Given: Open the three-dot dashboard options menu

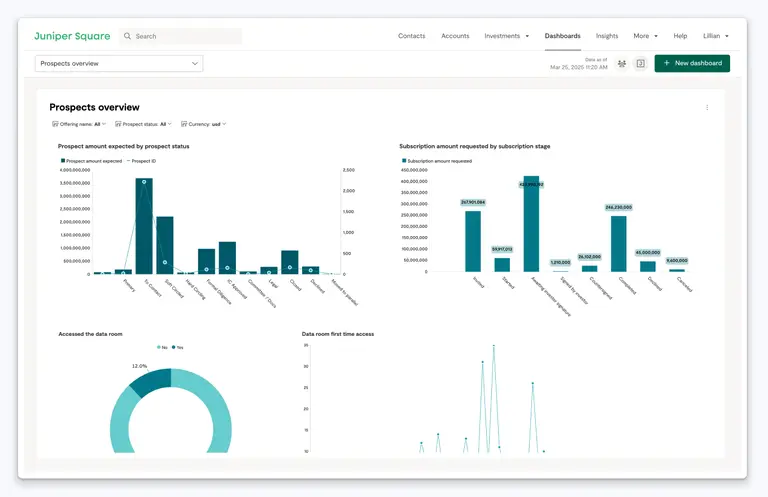Looking at the screenshot, I should tap(707, 107).
